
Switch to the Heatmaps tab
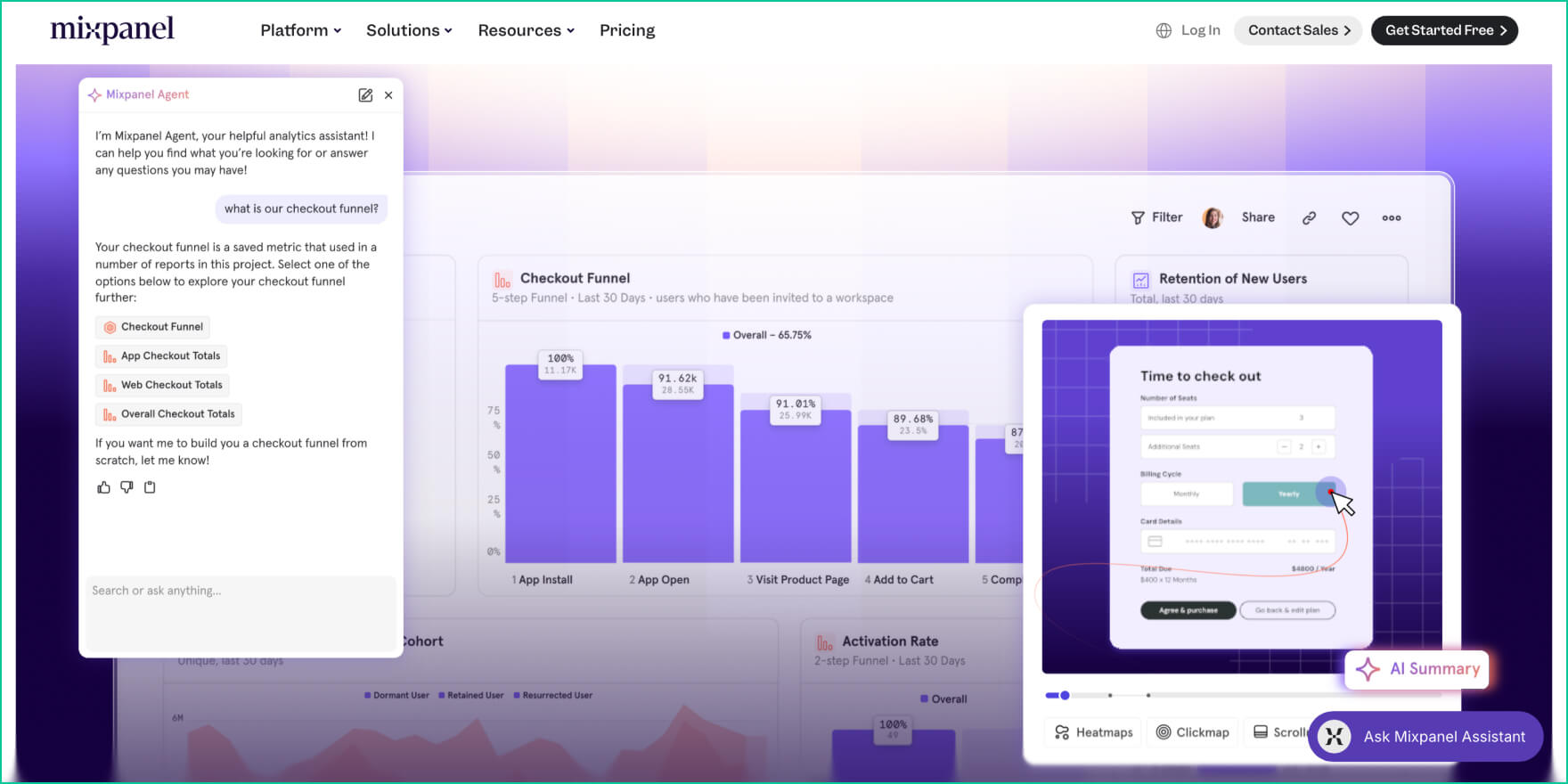1093,732
